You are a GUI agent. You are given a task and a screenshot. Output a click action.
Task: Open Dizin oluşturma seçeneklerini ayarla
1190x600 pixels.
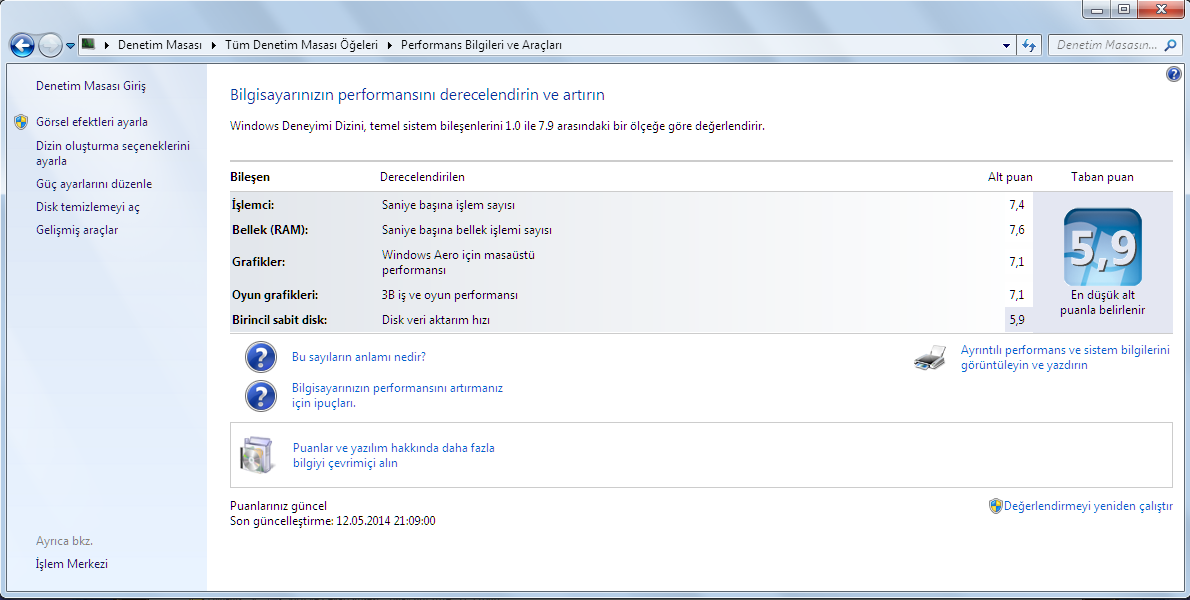113,153
